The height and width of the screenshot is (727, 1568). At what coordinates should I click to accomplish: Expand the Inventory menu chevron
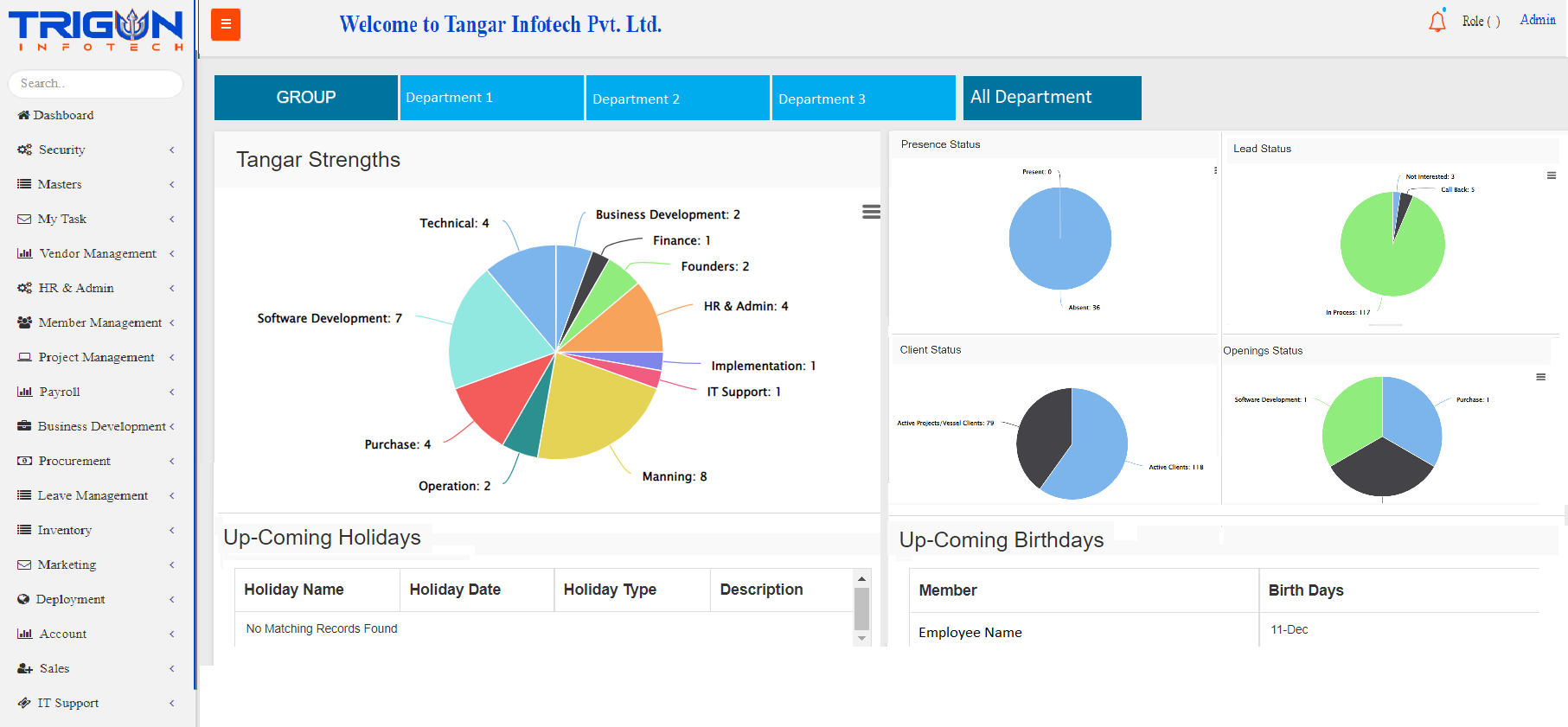point(172,530)
